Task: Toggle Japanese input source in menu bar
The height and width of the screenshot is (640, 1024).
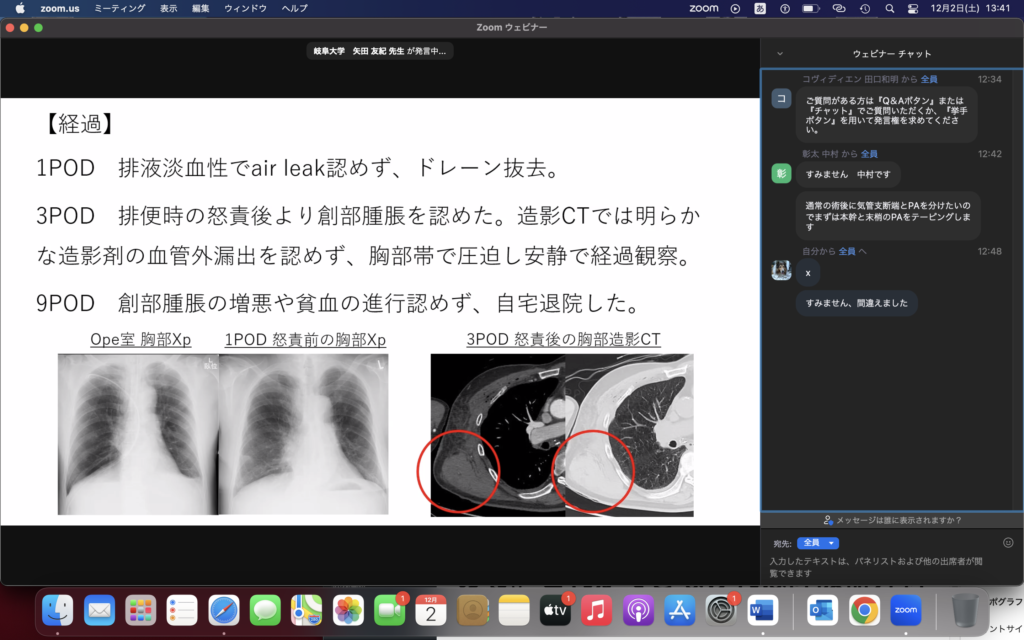Action: pos(760,8)
